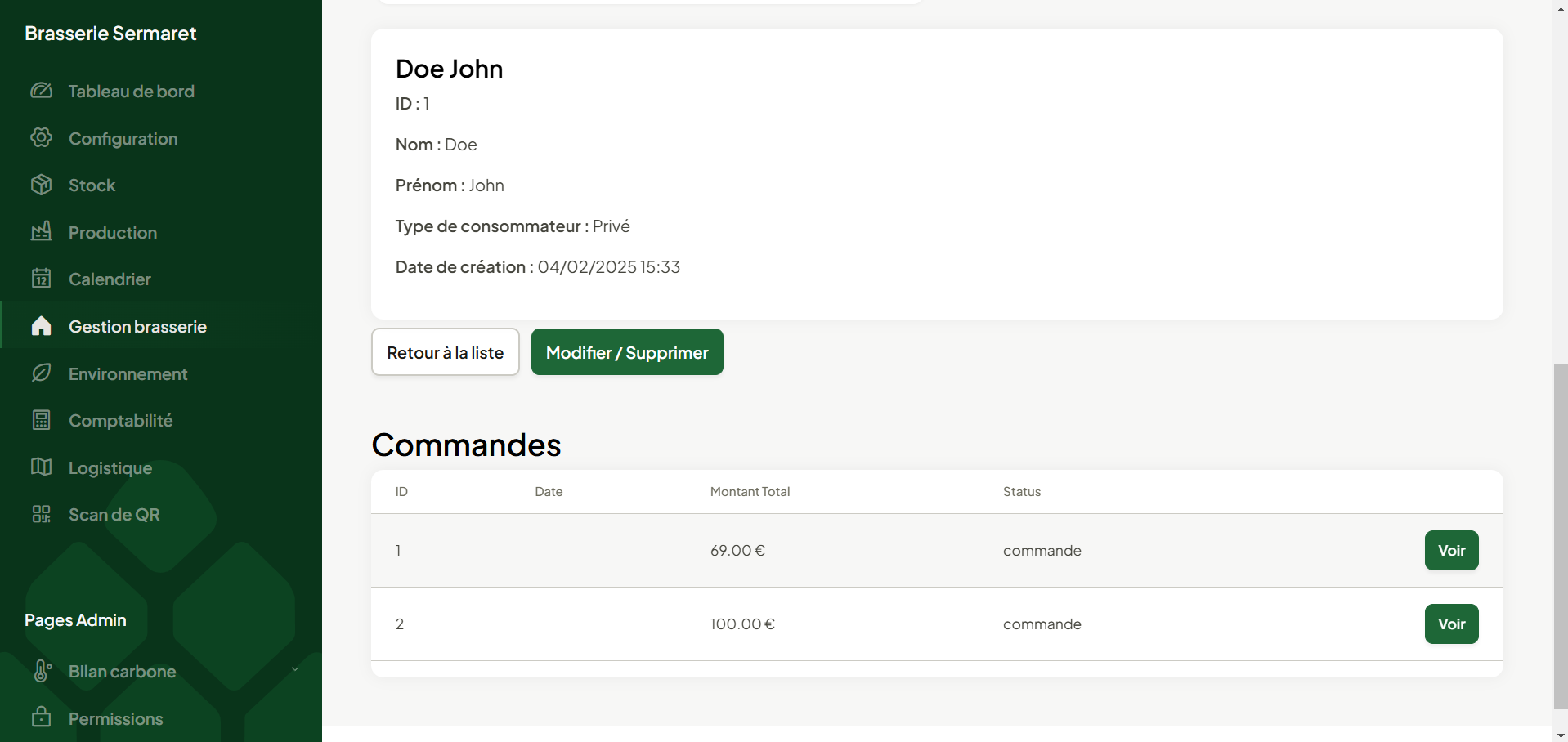Expand the Bilan carbone submenu chevron
The image size is (1568, 742).
pos(295,670)
